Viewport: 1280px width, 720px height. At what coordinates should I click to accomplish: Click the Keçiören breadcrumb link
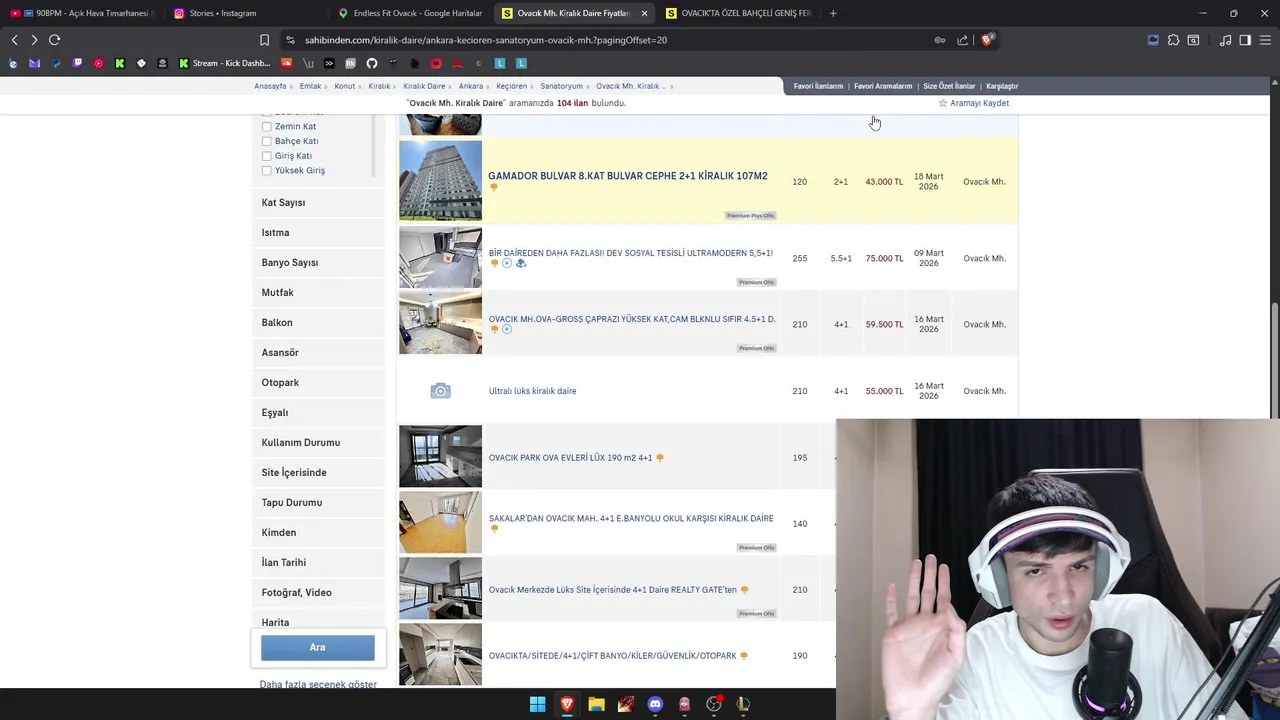pos(511,86)
